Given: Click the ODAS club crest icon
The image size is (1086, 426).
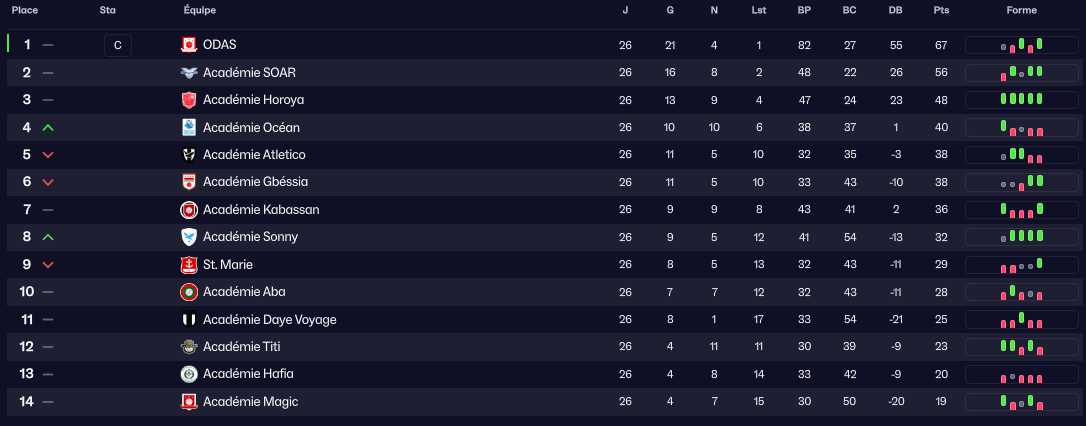Looking at the screenshot, I should pyautogui.click(x=188, y=45).
